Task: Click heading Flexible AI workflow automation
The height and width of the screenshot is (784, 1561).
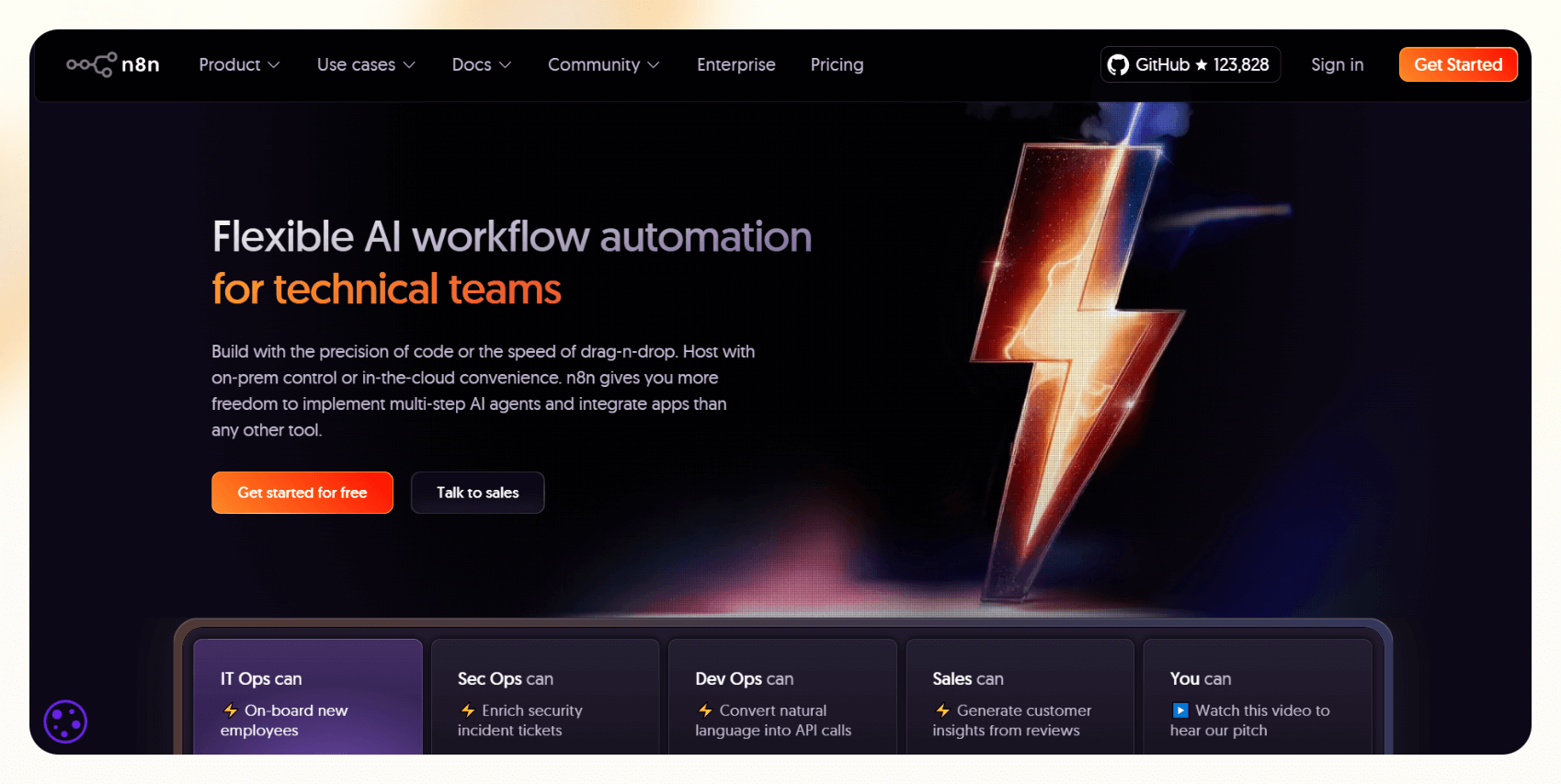Action: coord(512,236)
